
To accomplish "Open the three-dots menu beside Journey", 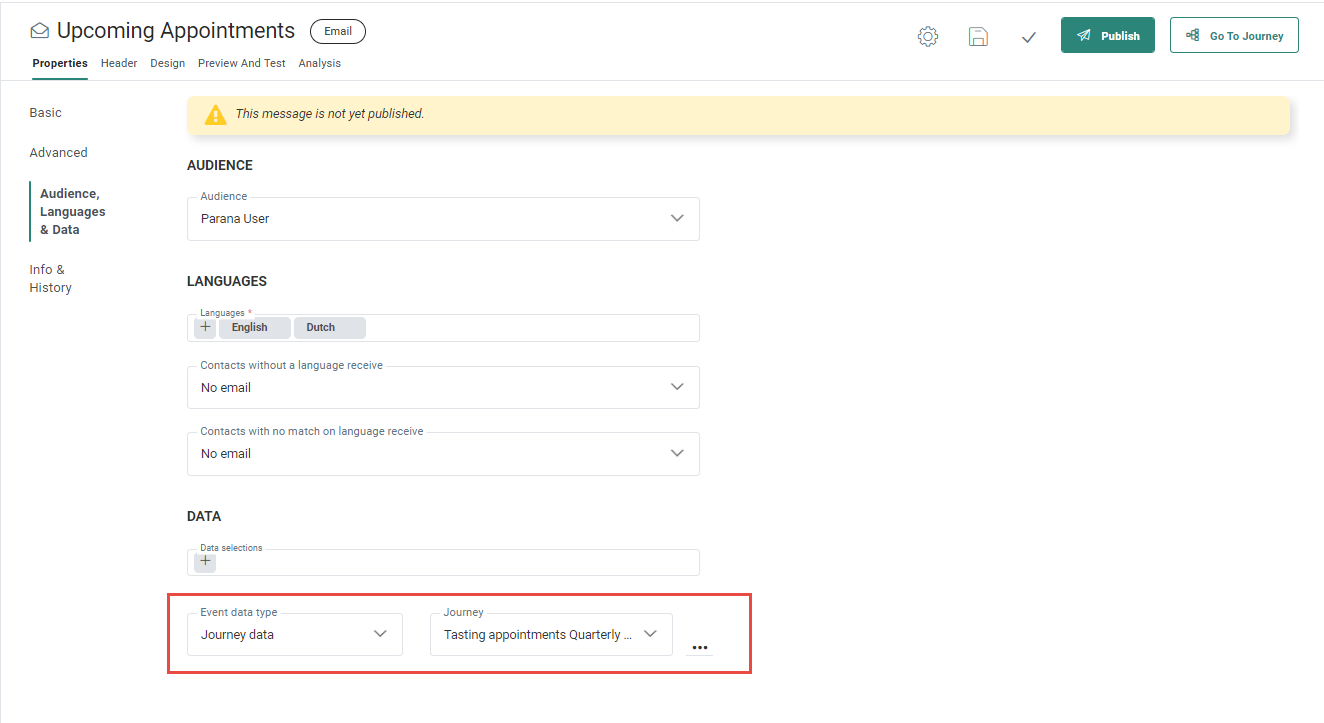I will click(700, 648).
